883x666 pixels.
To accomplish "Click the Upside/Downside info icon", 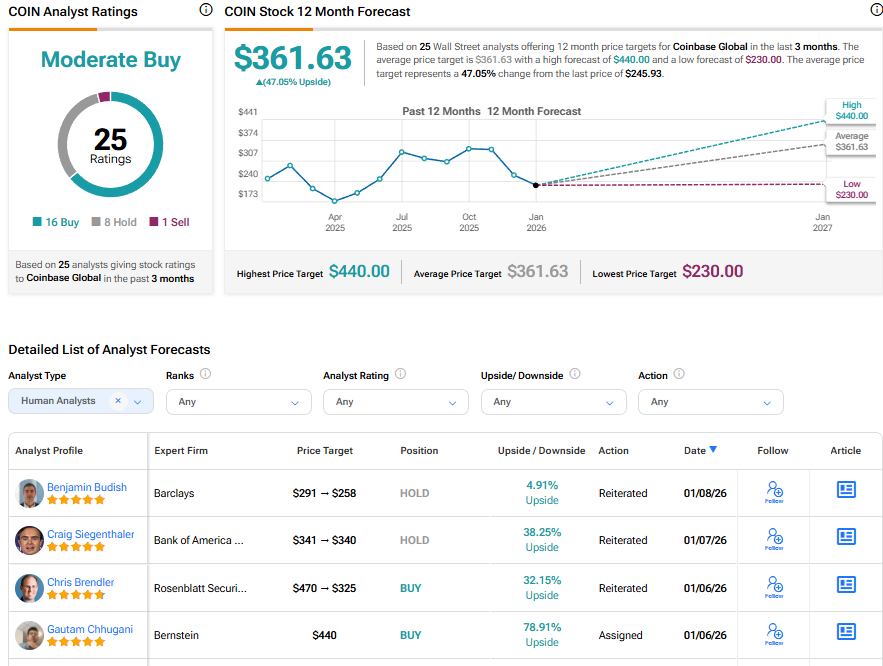I will pyautogui.click(x=574, y=374).
